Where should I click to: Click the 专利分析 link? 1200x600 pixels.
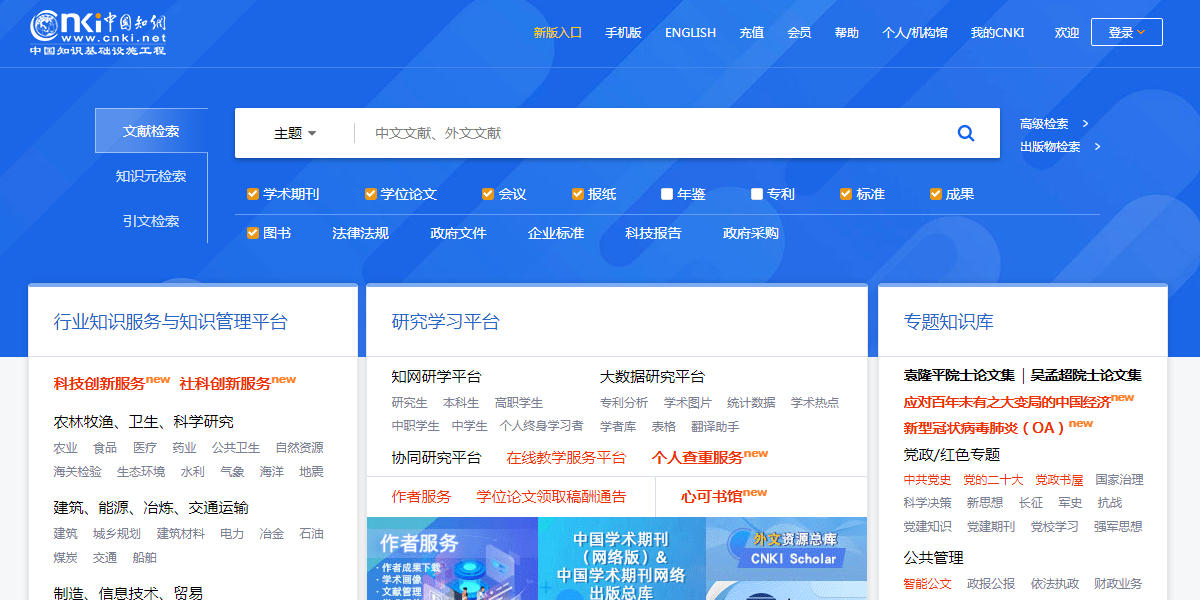[x=624, y=403]
